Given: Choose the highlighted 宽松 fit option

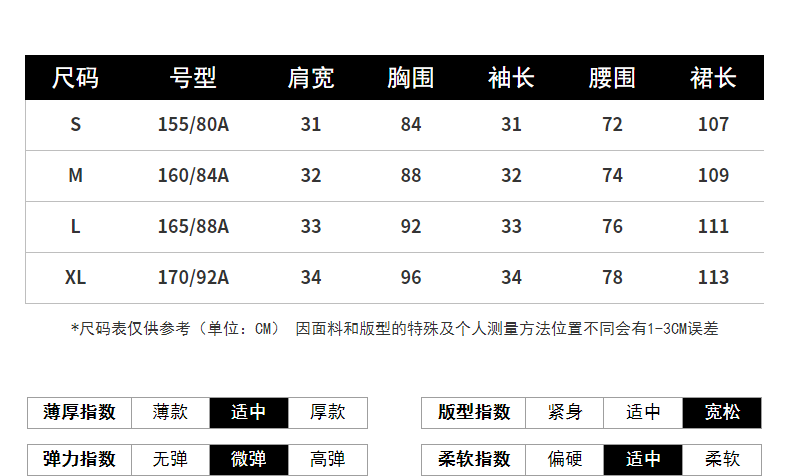Looking at the screenshot, I should [722, 412].
